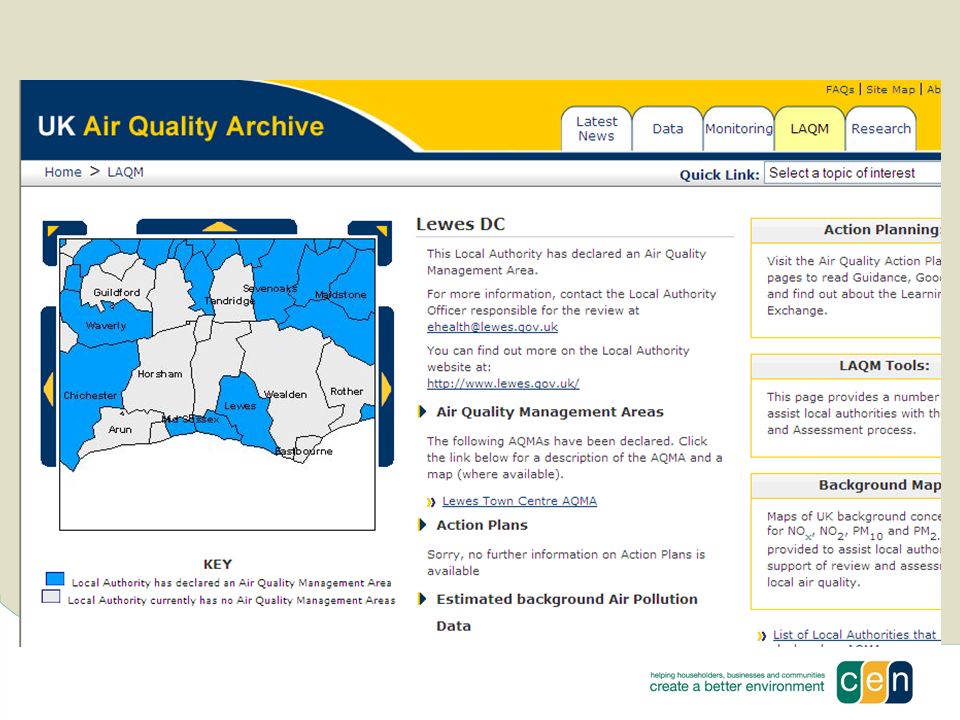Select Arun on the map
960x720 pixels.
pyautogui.click(x=120, y=429)
